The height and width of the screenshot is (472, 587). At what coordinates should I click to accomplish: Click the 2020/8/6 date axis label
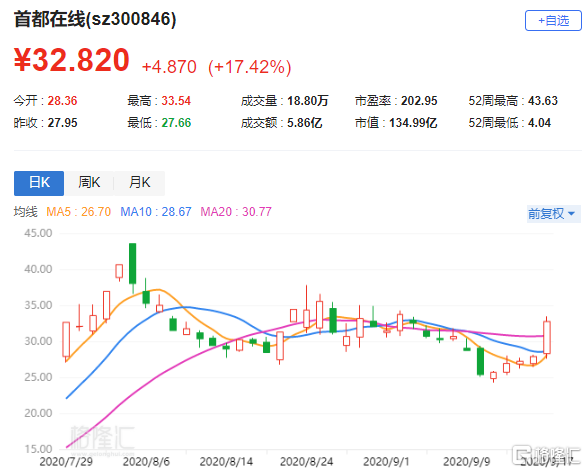pos(146,462)
